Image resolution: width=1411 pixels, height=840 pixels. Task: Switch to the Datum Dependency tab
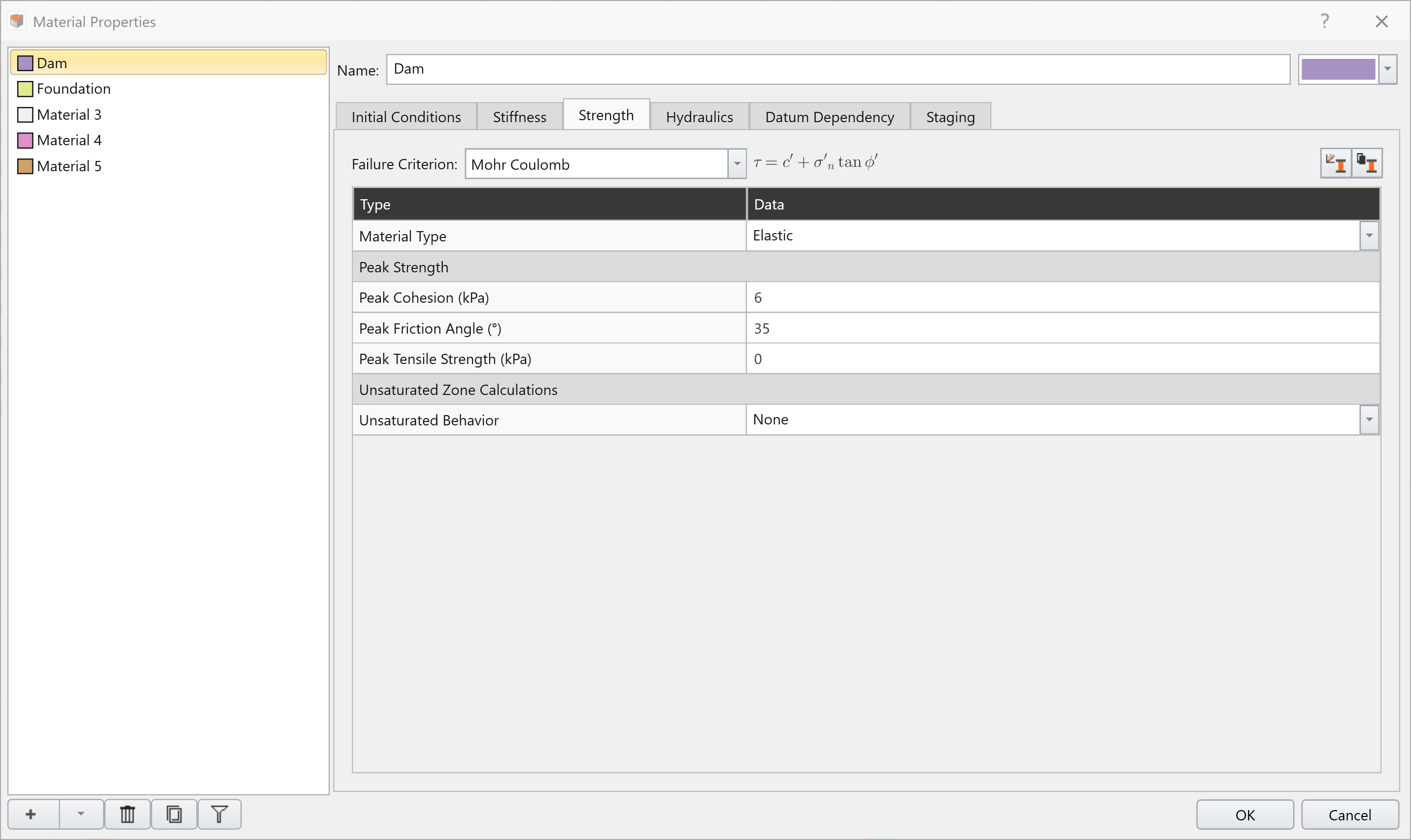coord(829,117)
